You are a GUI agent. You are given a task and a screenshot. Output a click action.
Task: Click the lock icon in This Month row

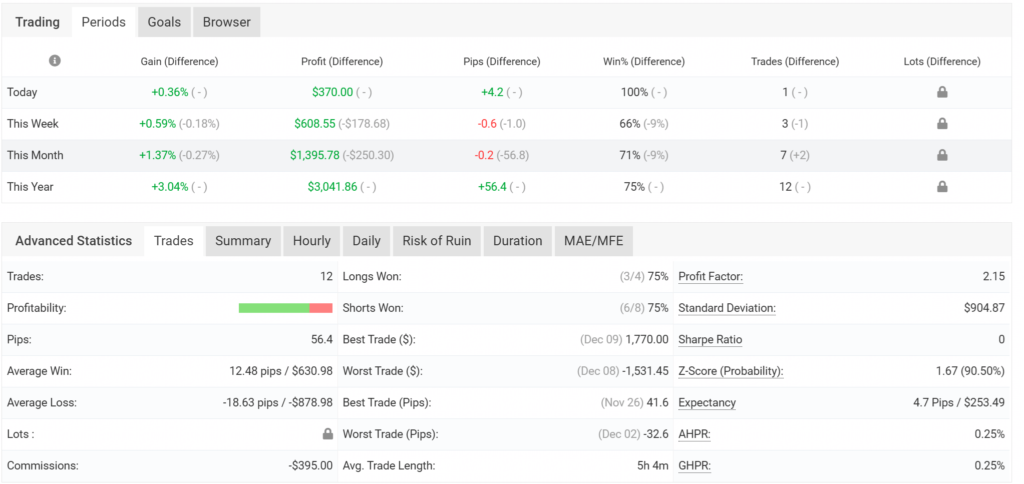click(942, 155)
